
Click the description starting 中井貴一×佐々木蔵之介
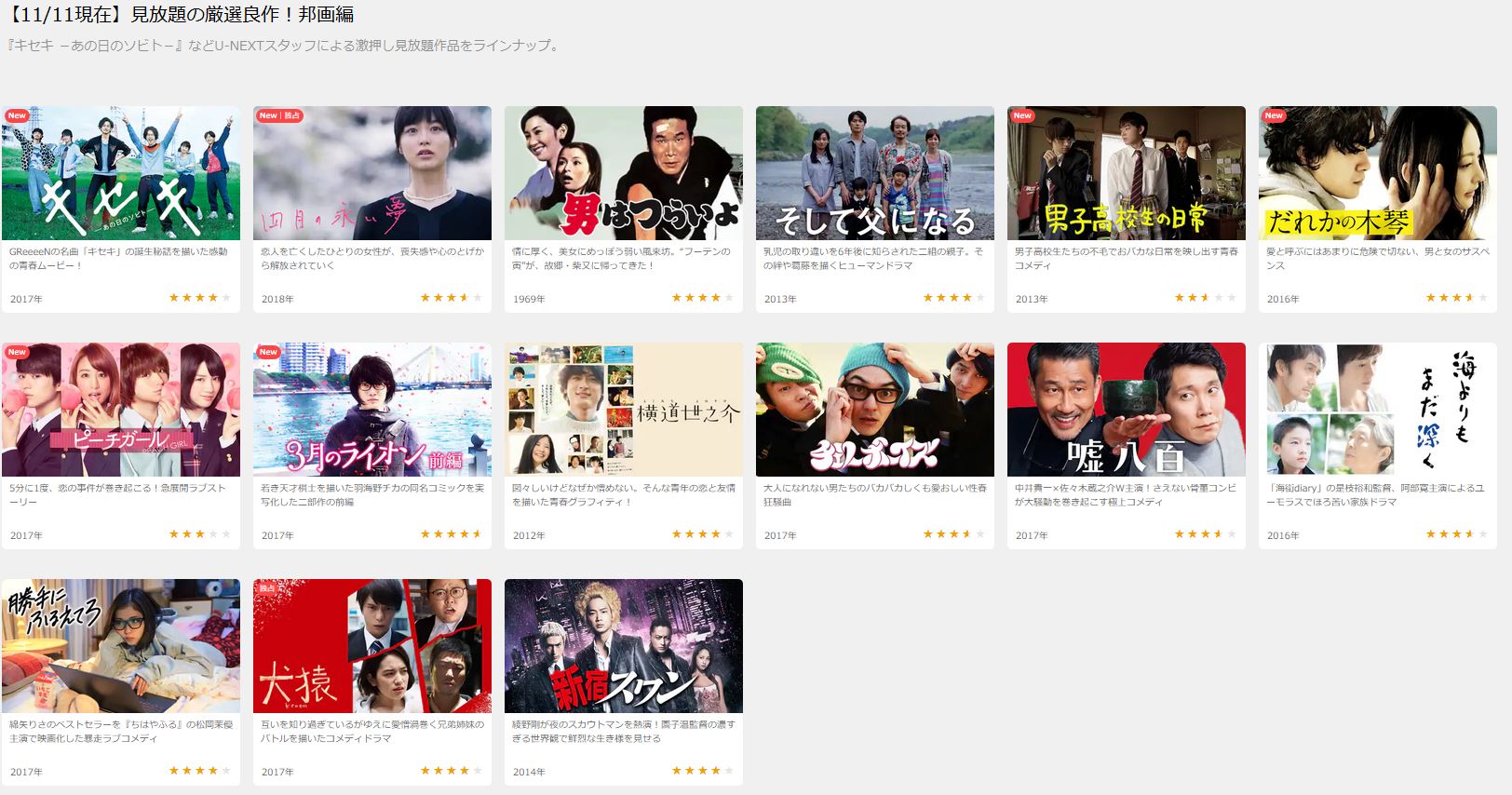(1126, 494)
